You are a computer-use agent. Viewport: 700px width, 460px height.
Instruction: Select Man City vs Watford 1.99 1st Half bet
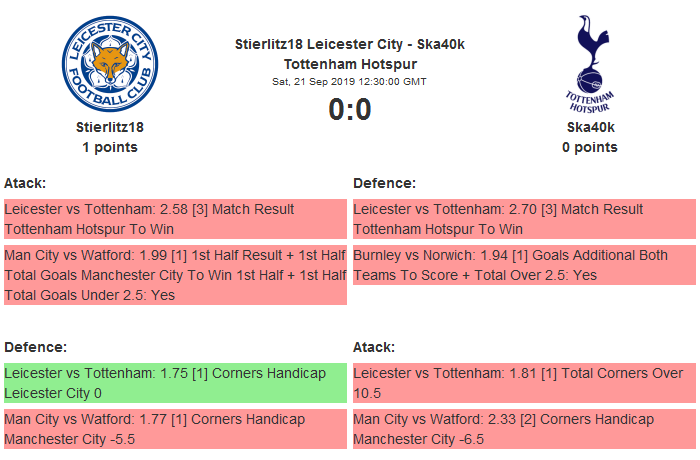174,275
